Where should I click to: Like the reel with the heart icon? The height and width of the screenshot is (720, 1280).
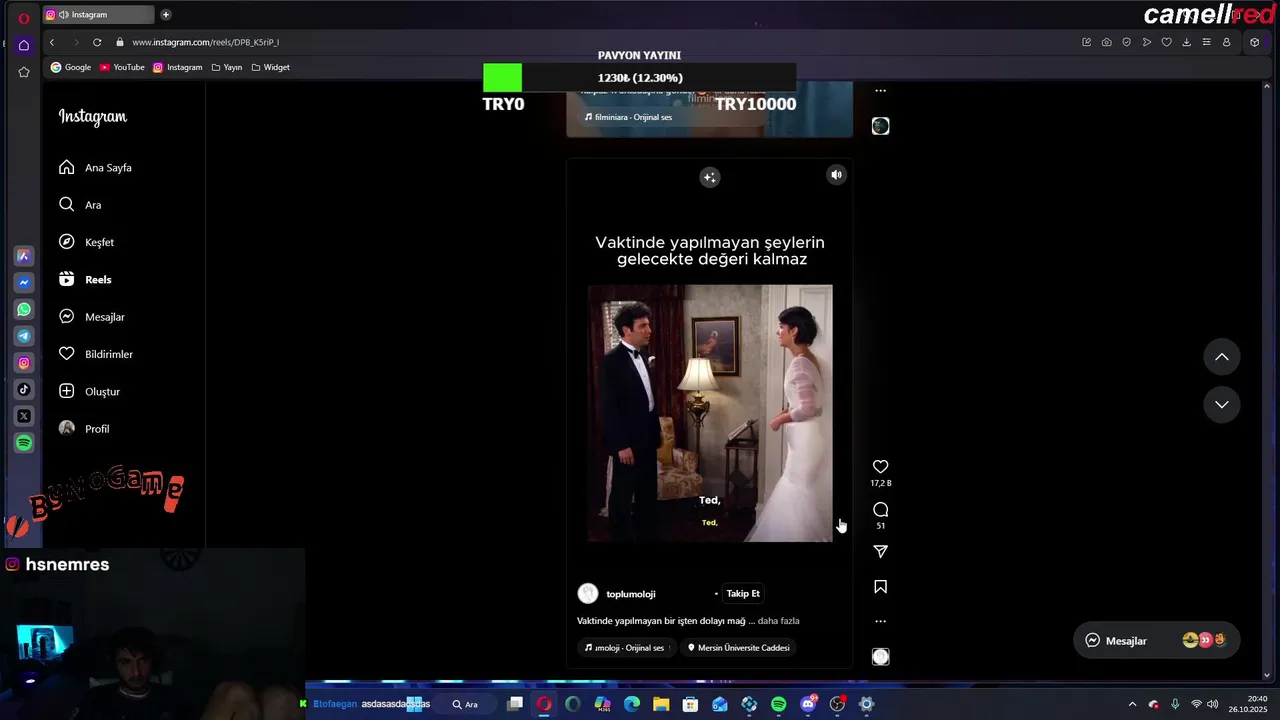pyautogui.click(x=880, y=467)
